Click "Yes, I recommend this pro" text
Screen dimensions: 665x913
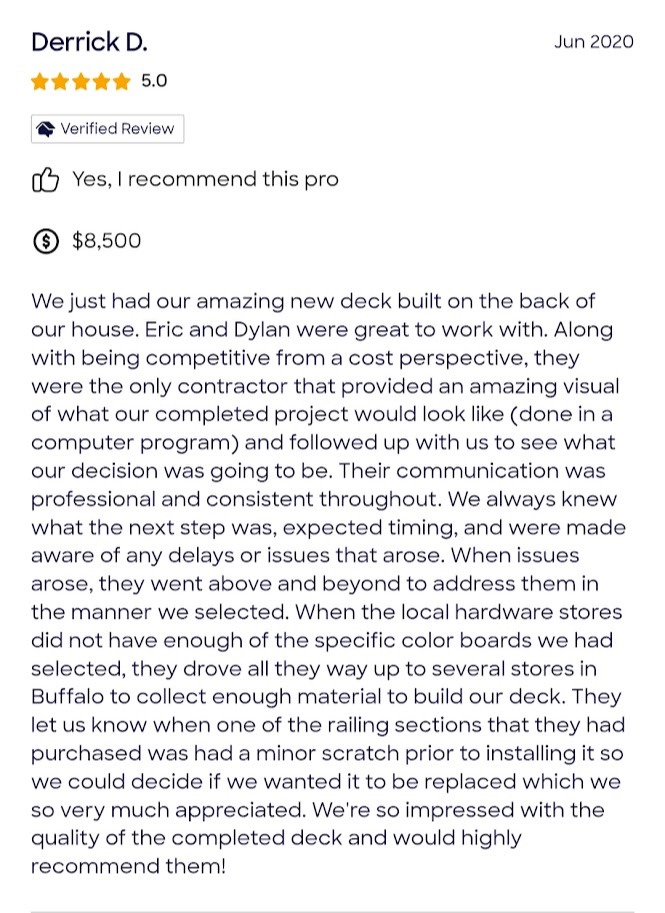coord(205,180)
